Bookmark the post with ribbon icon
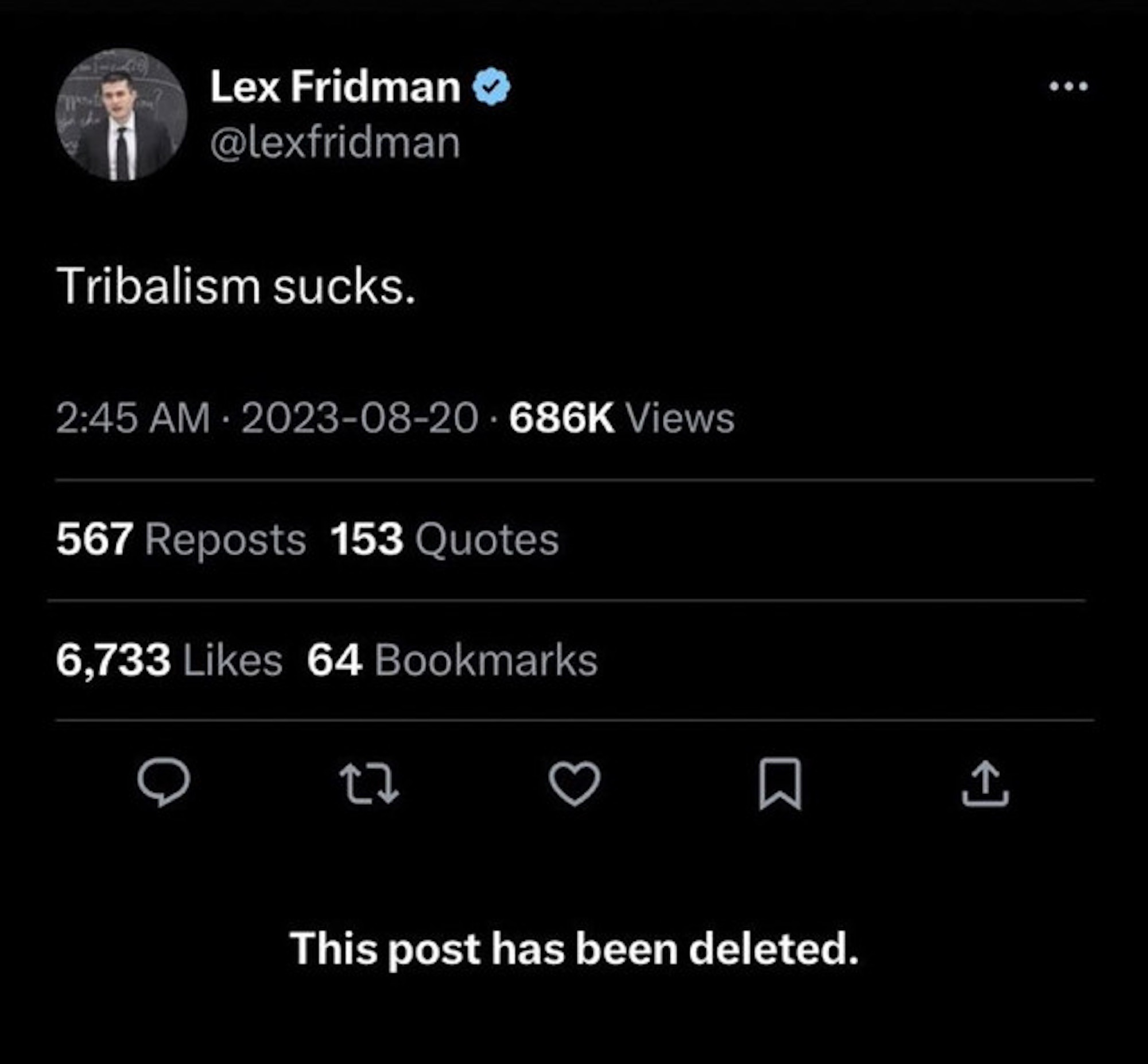The image size is (1148, 1064). [x=779, y=783]
